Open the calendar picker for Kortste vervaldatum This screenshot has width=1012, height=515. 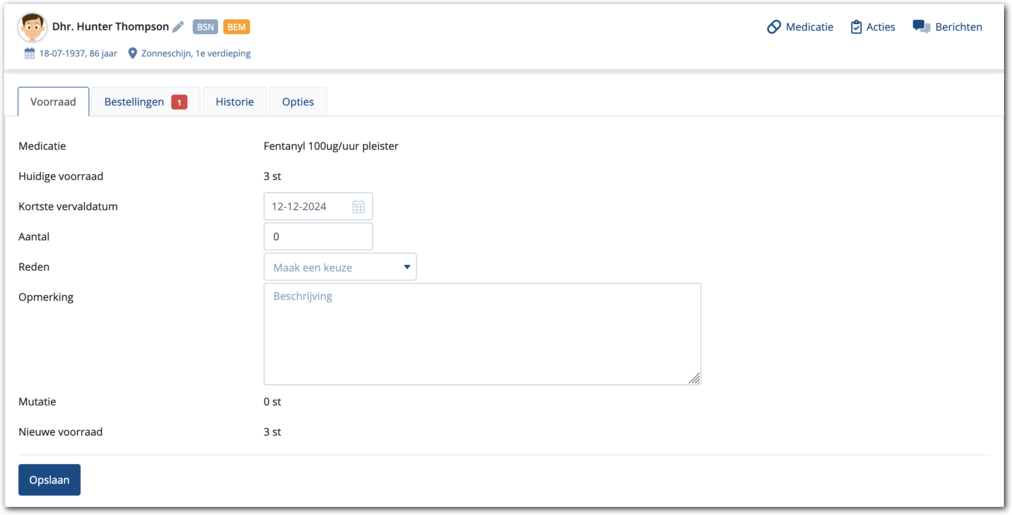(358, 207)
